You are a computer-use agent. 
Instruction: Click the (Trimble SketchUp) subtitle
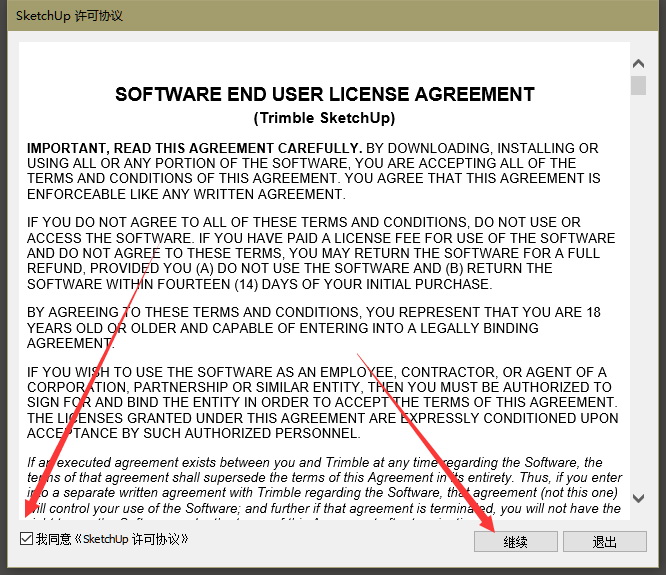click(325, 118)
